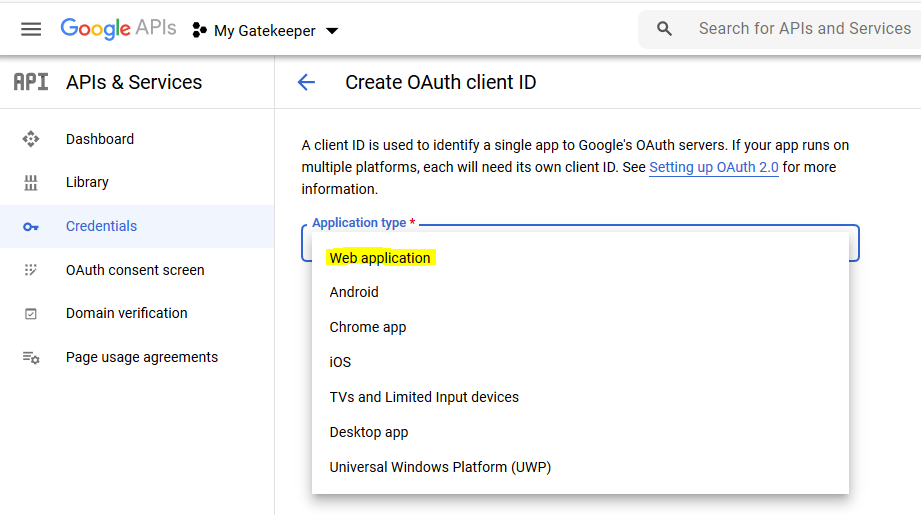Viewport: 921px width, 515px height.
Task: Click the Credentials key icon
Action: [x=31, y=227]
